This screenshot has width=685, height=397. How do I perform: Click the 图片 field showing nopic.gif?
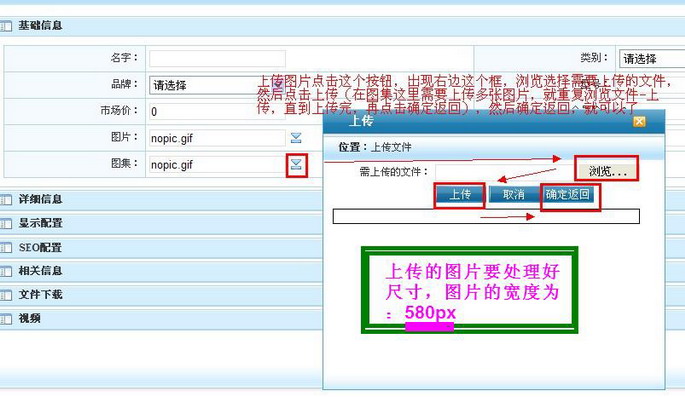217,138
